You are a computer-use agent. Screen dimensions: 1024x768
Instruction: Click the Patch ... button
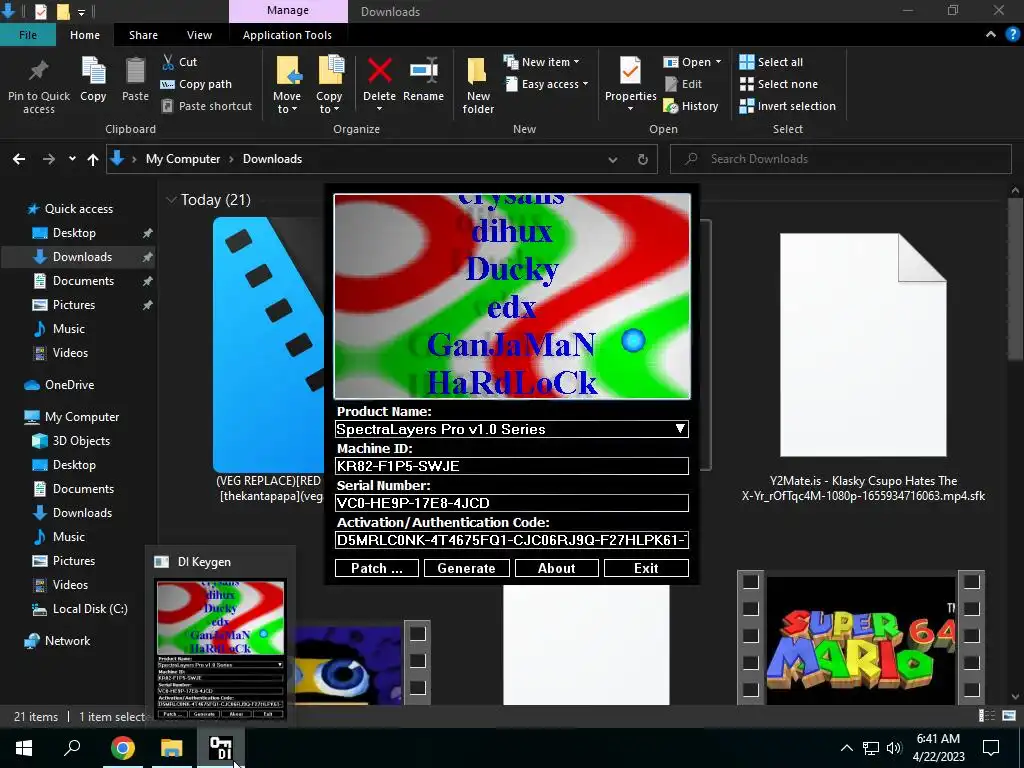377,568
